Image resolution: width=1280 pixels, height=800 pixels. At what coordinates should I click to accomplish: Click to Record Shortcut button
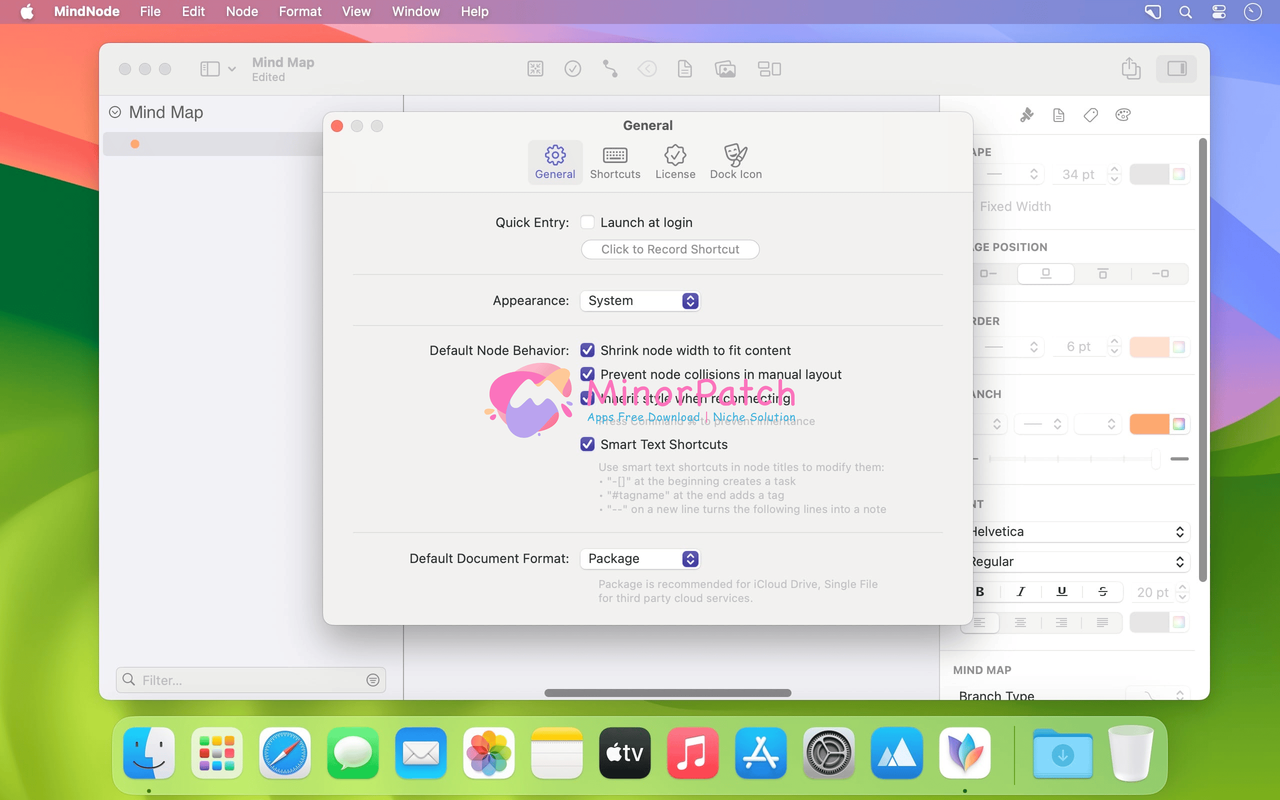point(670,249)
